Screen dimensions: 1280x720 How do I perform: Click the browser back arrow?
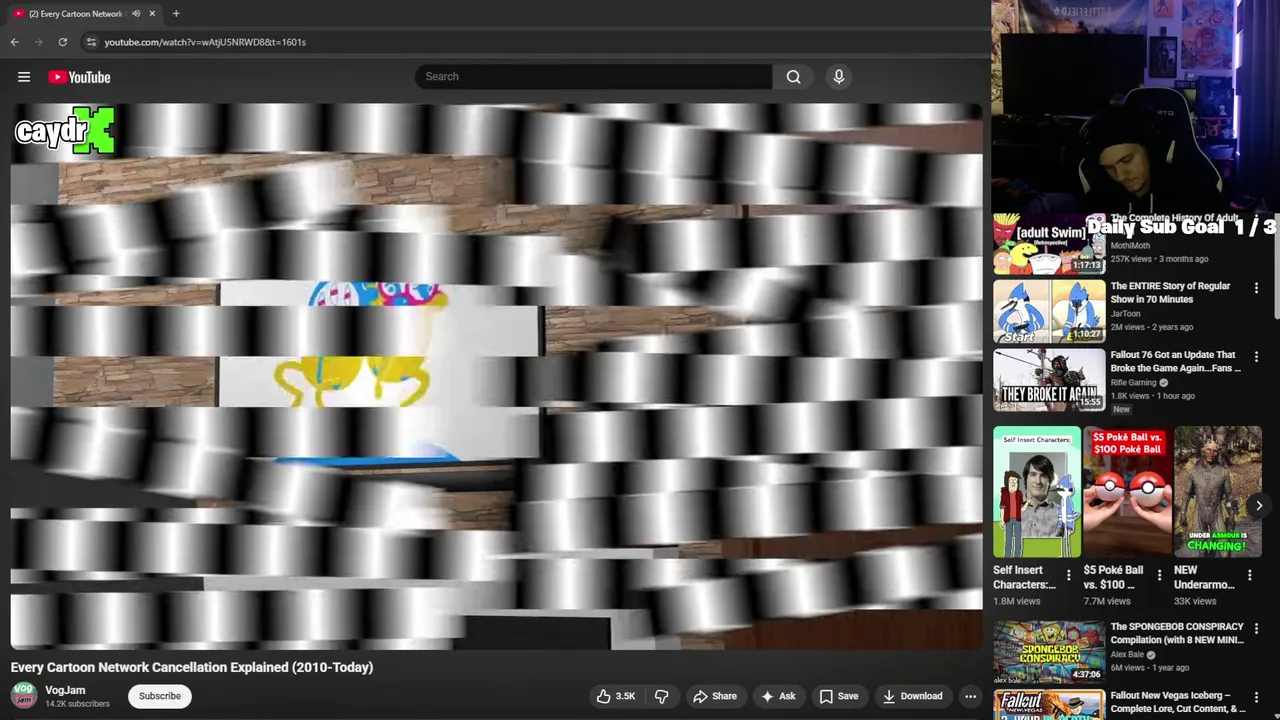click(x=14, y=42)
